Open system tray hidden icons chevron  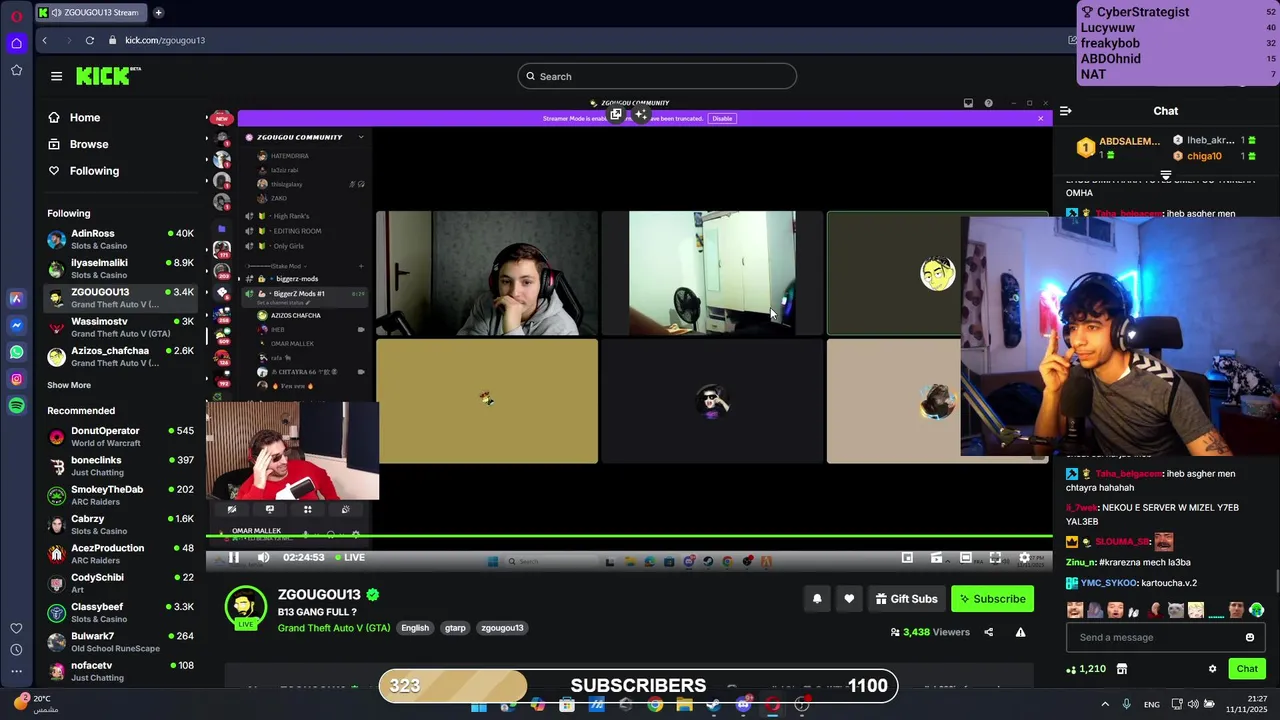pyautogui.click(x=1105, y=705)
